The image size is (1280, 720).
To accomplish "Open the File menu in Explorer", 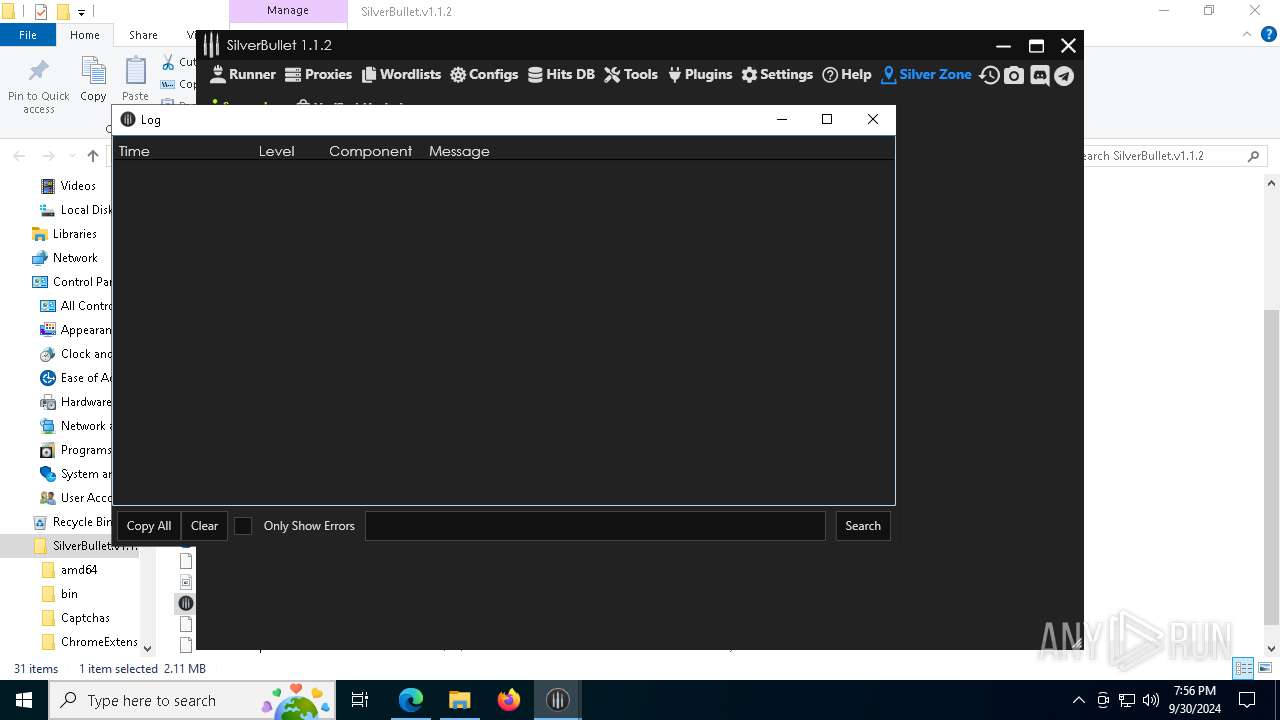I will pyautogui.click(x=28, y=35).
